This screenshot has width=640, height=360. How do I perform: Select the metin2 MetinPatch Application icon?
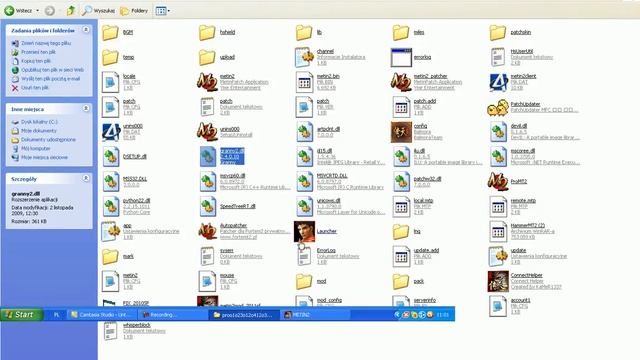[207, 82]
